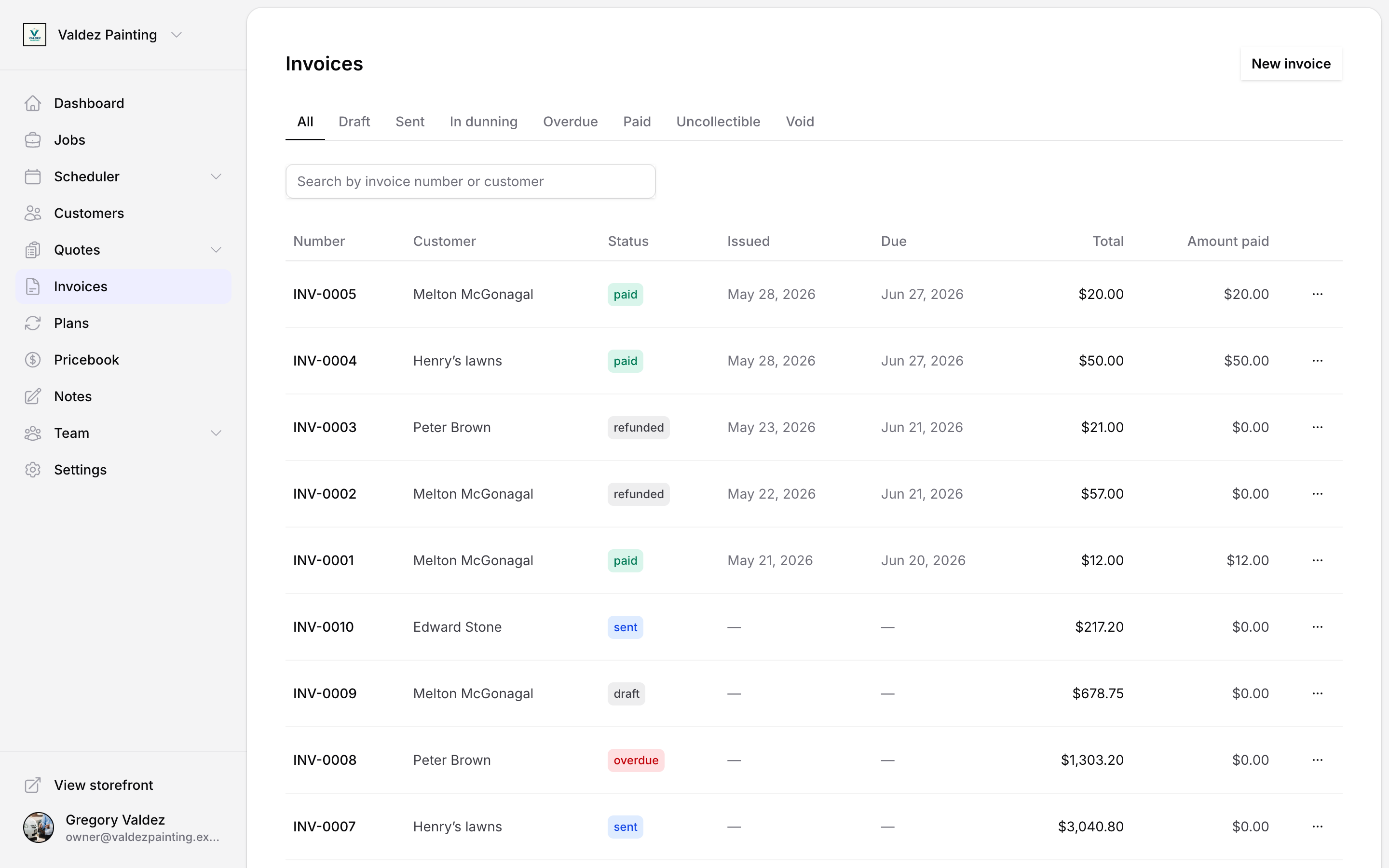
Task: Click the Amount paid column header
Action: [1228, 242]
